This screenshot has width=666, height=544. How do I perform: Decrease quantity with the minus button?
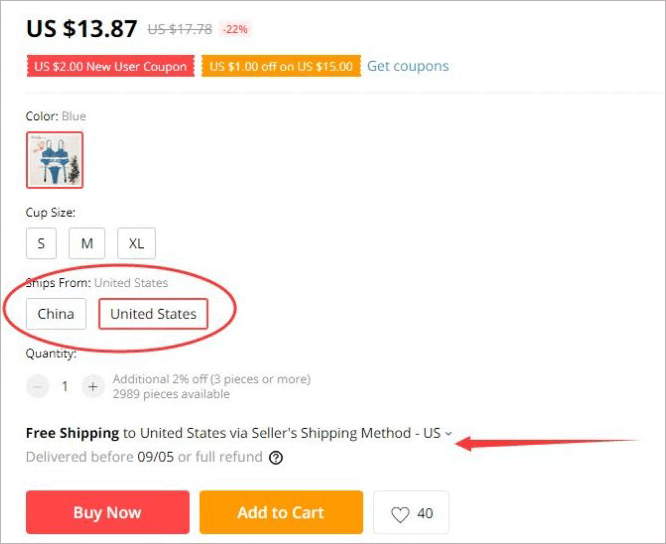[38, 386]
